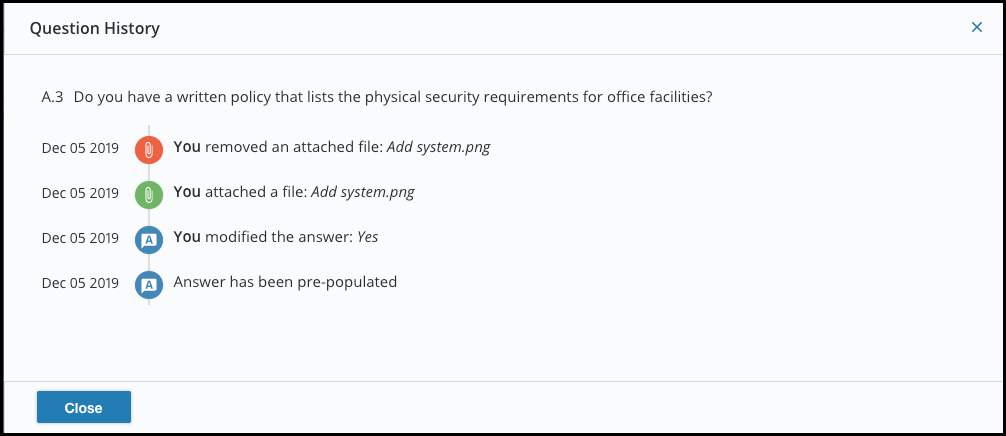Click the red paperclip removed-file icon
The width and height of the screenshot is (1006, 436).
point(149,150)
